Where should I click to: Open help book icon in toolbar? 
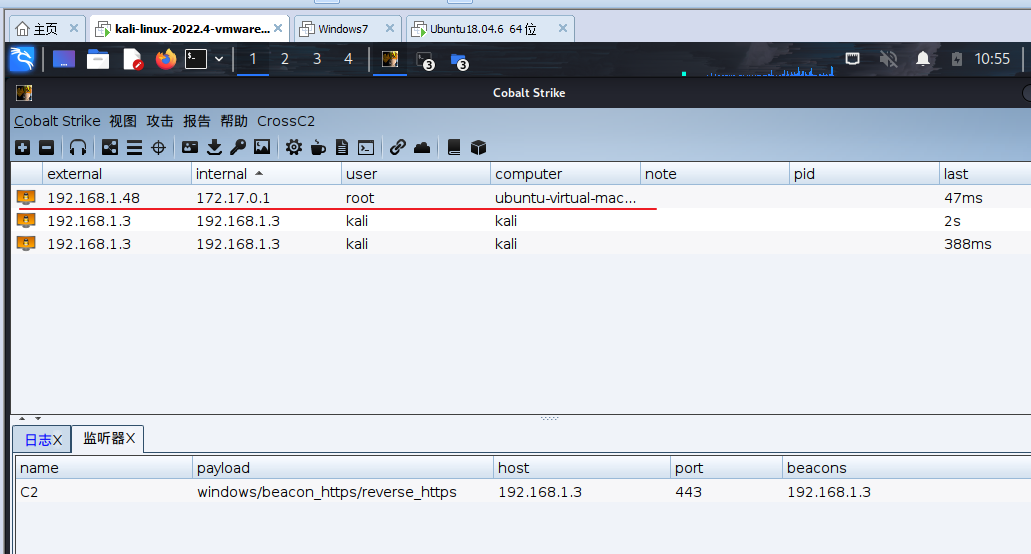click(454, 148)
